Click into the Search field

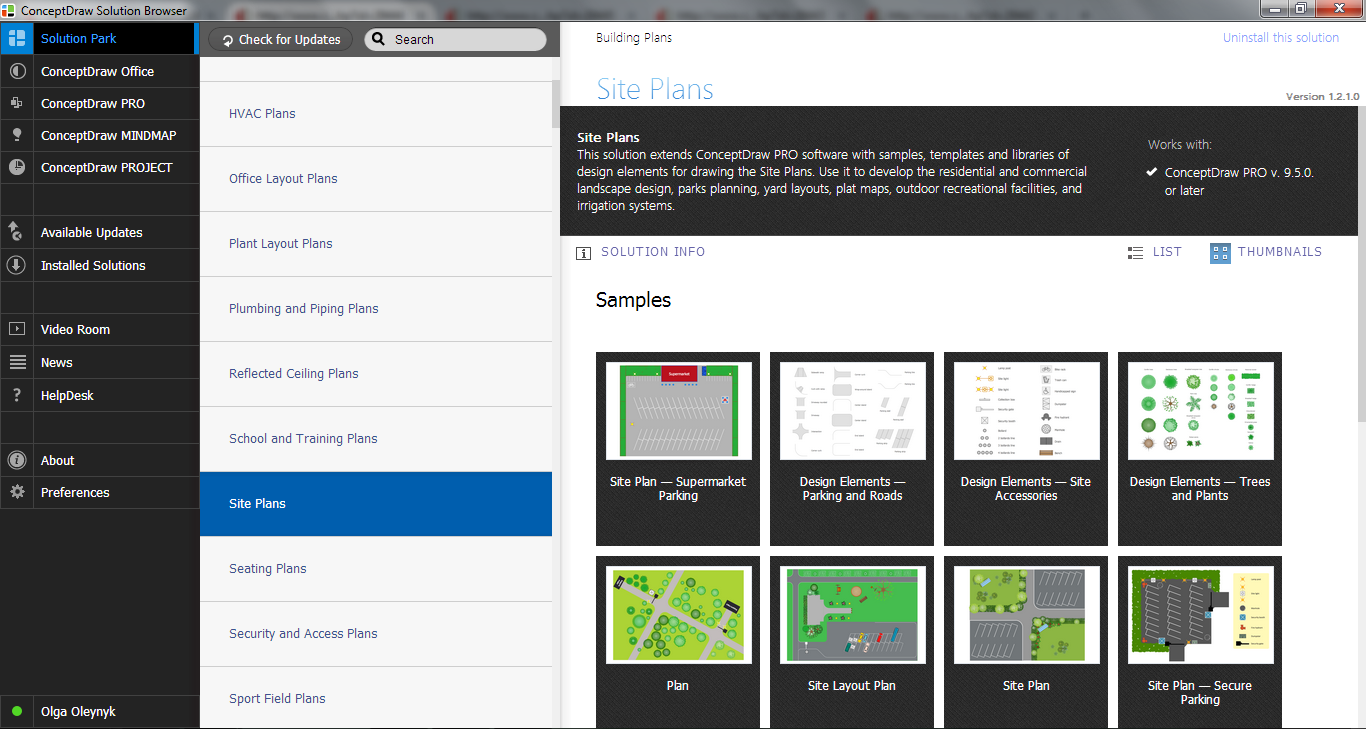455,39
